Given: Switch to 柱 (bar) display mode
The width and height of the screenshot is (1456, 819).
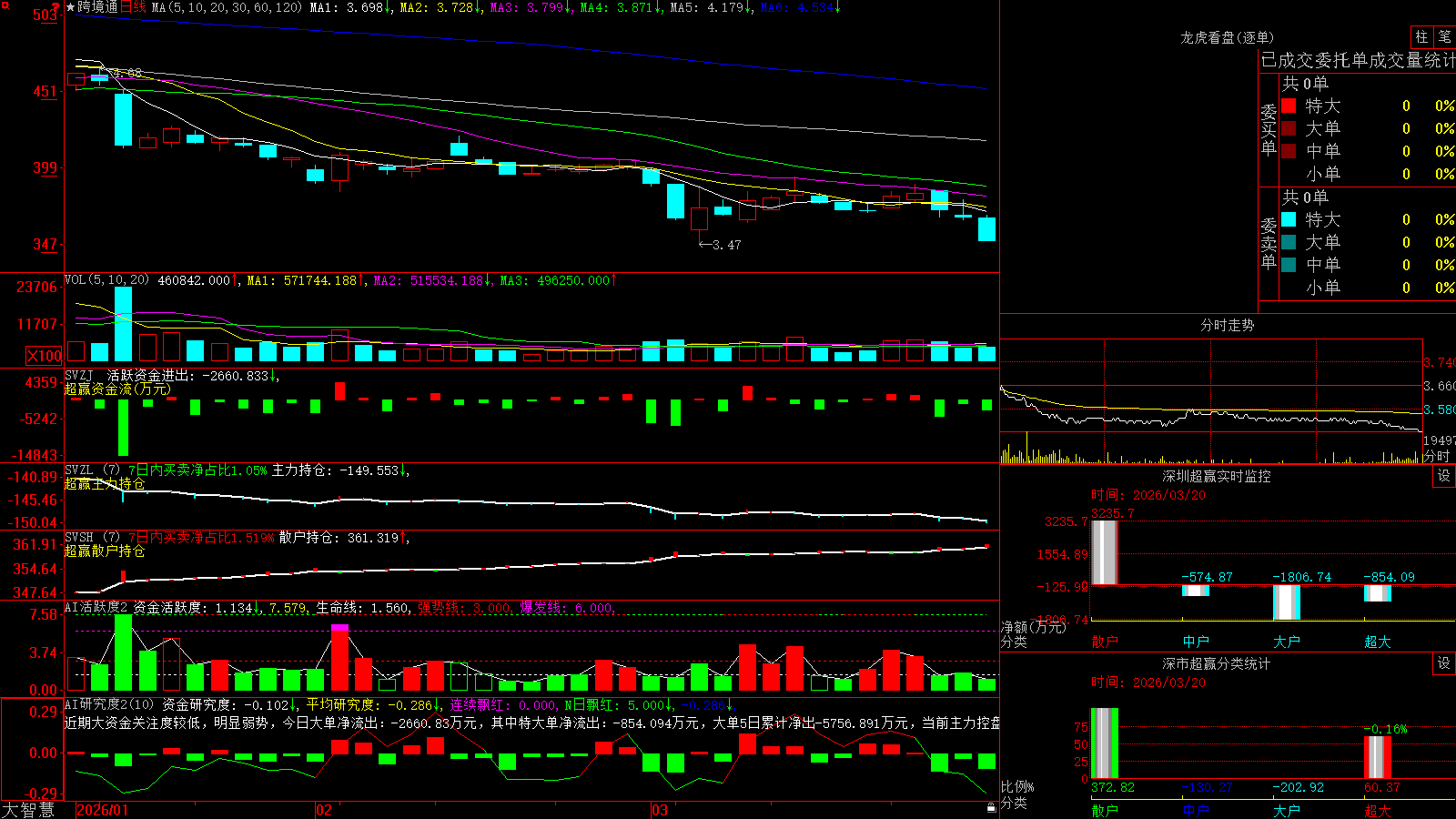Looking at the screenshot, I should coord(1421,36).
